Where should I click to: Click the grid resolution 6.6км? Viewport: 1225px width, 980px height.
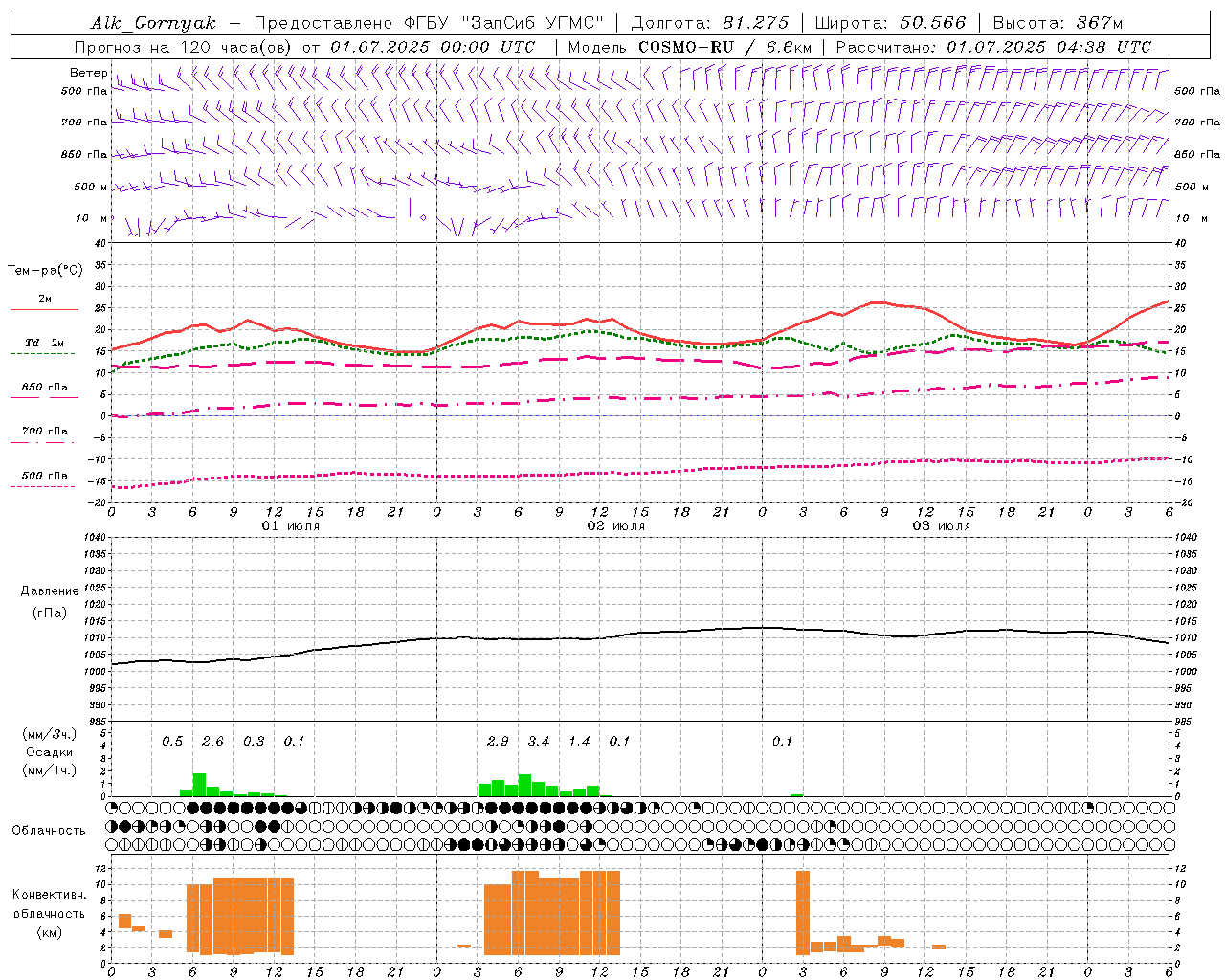(x=790, y=47)
